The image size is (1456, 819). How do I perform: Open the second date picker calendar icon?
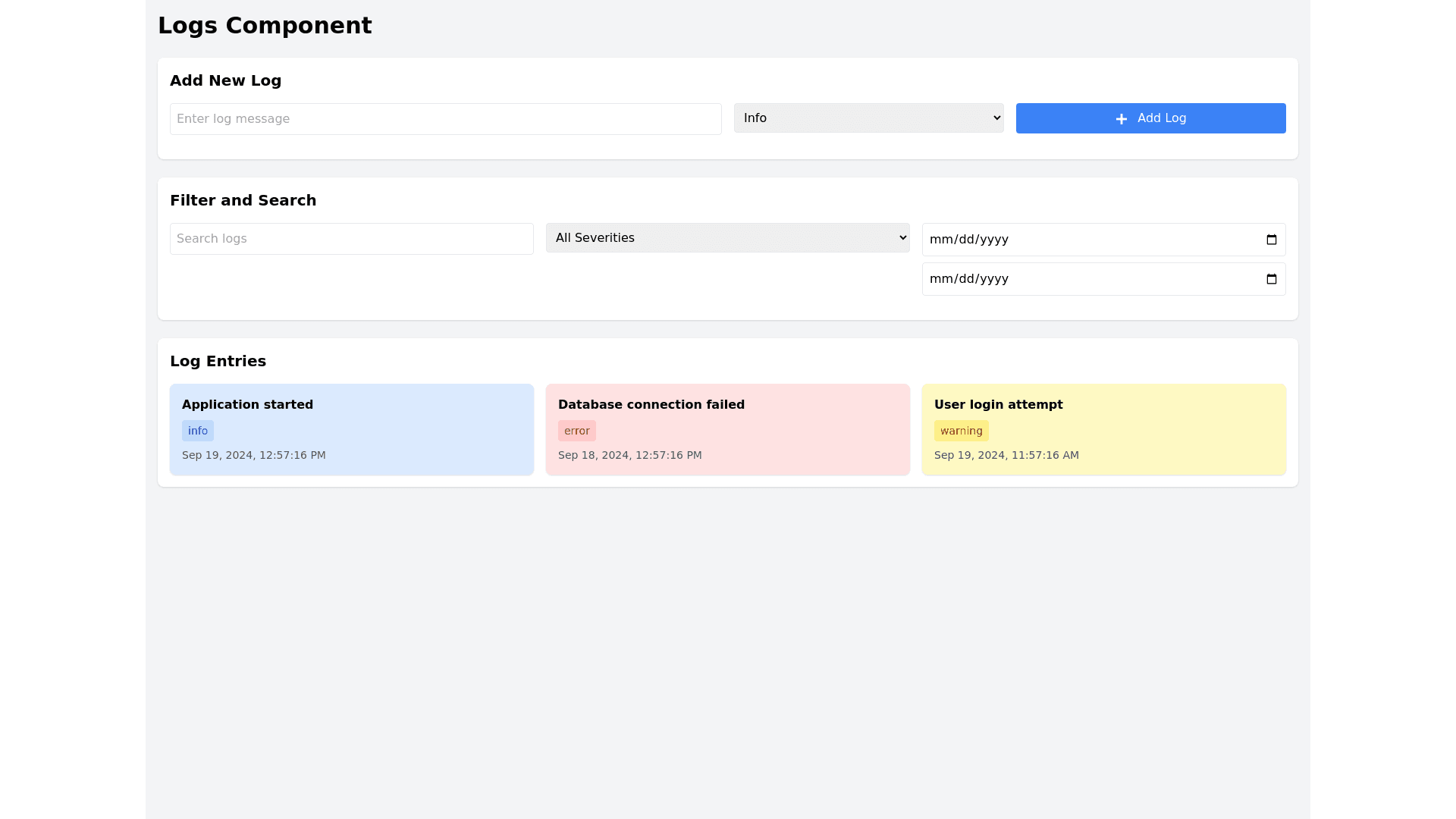tap(1272, 279)
